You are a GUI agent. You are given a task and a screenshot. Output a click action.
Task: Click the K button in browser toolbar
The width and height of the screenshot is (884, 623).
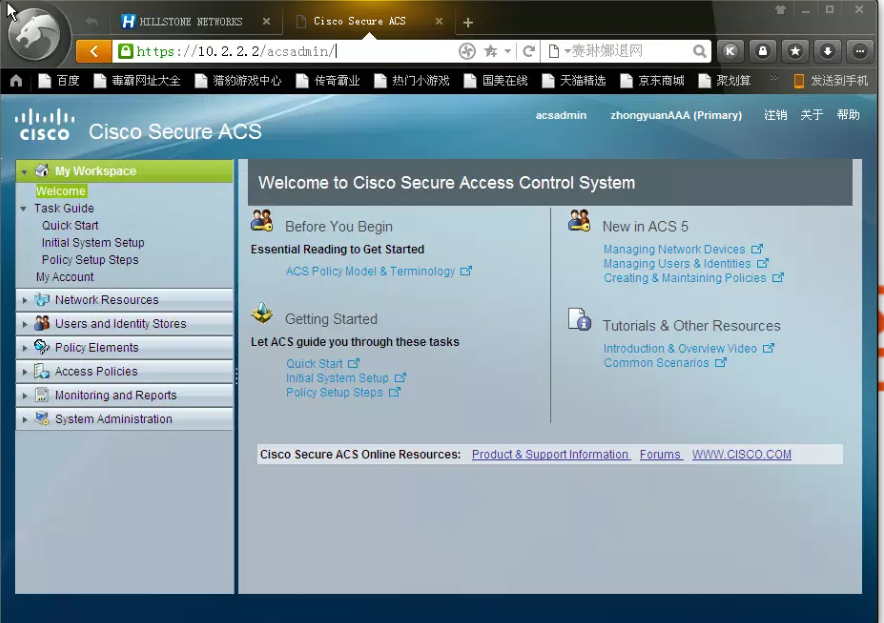click(x=730, y=51)
